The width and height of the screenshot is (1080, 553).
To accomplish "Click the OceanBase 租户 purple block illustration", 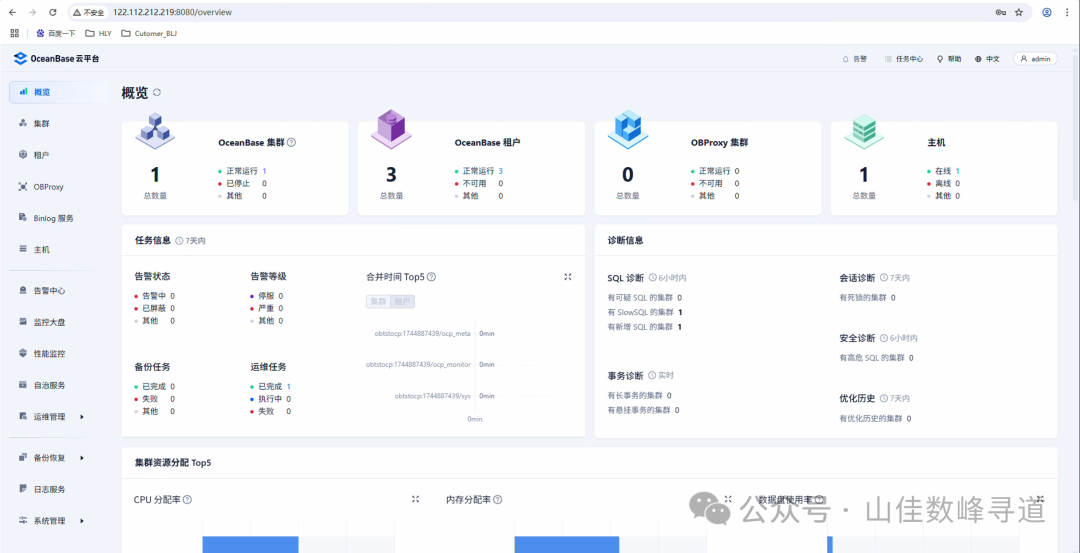I will [391, 129].
